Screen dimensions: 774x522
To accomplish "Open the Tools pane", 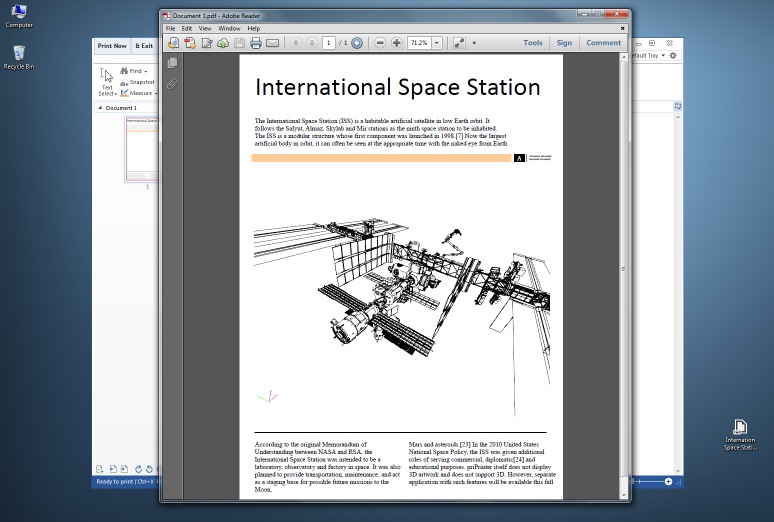I will click(533, 43).
